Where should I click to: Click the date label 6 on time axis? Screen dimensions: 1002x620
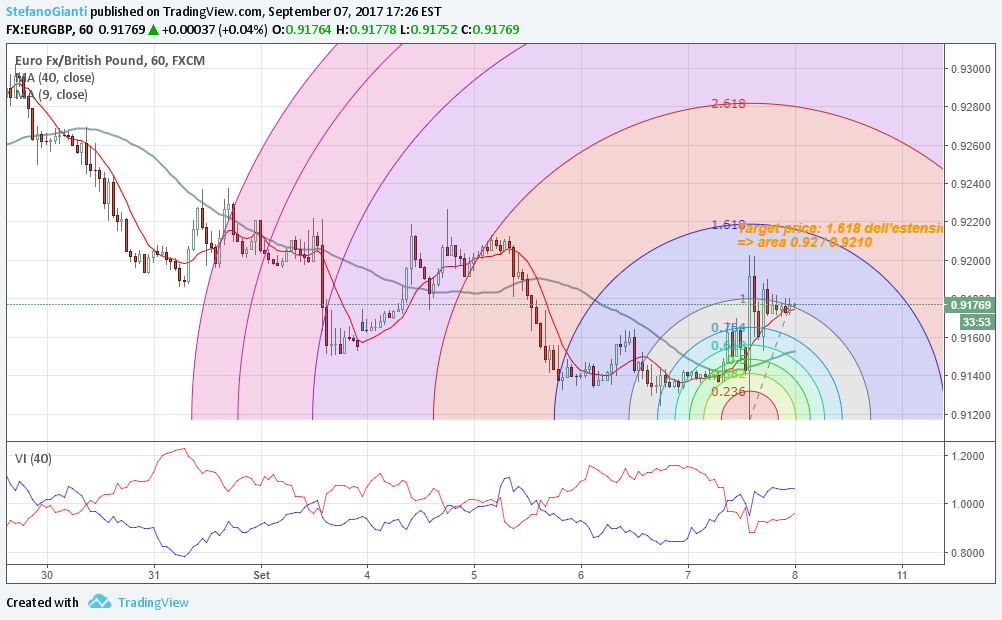(x=581, y=575)
